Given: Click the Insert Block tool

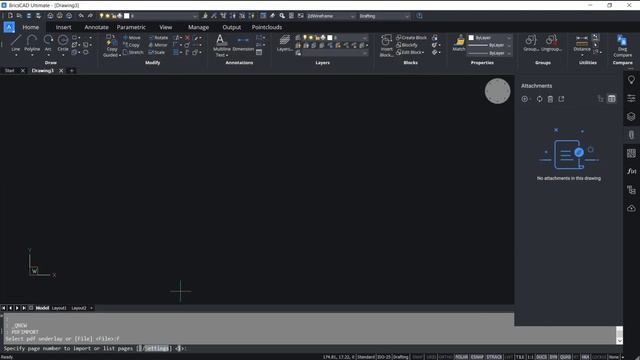Looking at the screenshot, I should point(386,45).
